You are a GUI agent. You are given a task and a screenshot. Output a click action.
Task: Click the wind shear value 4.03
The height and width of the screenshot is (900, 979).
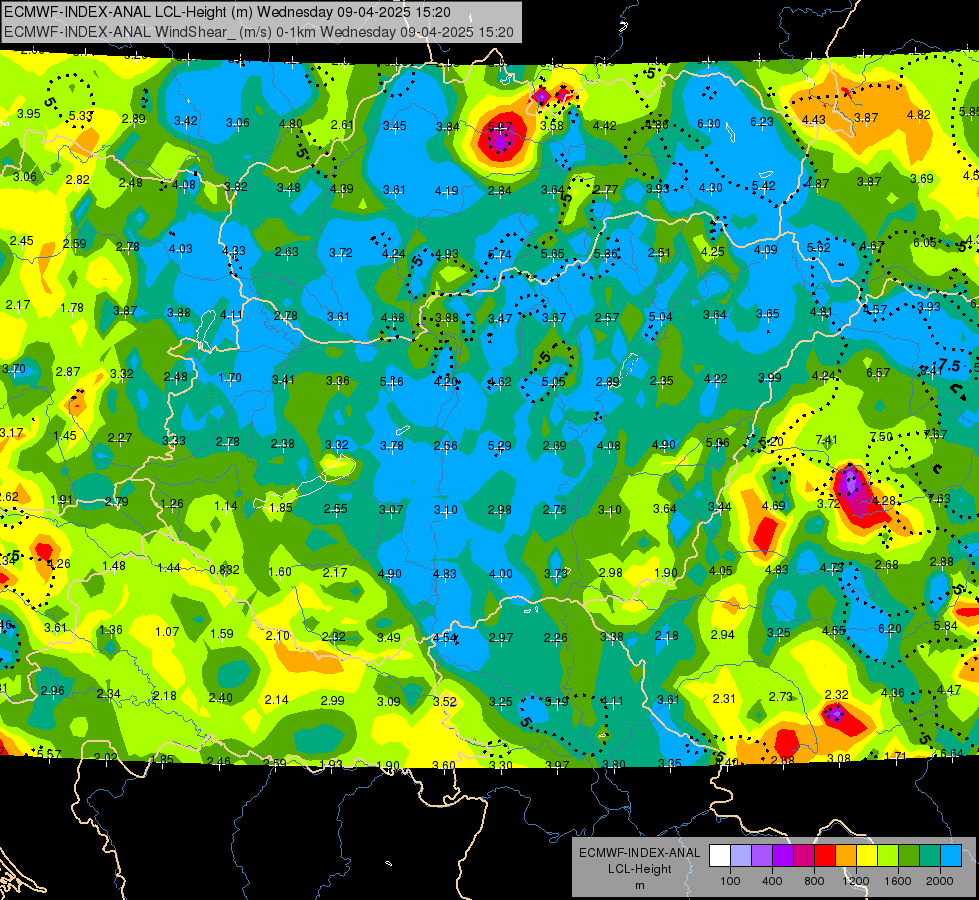point(180,249)
